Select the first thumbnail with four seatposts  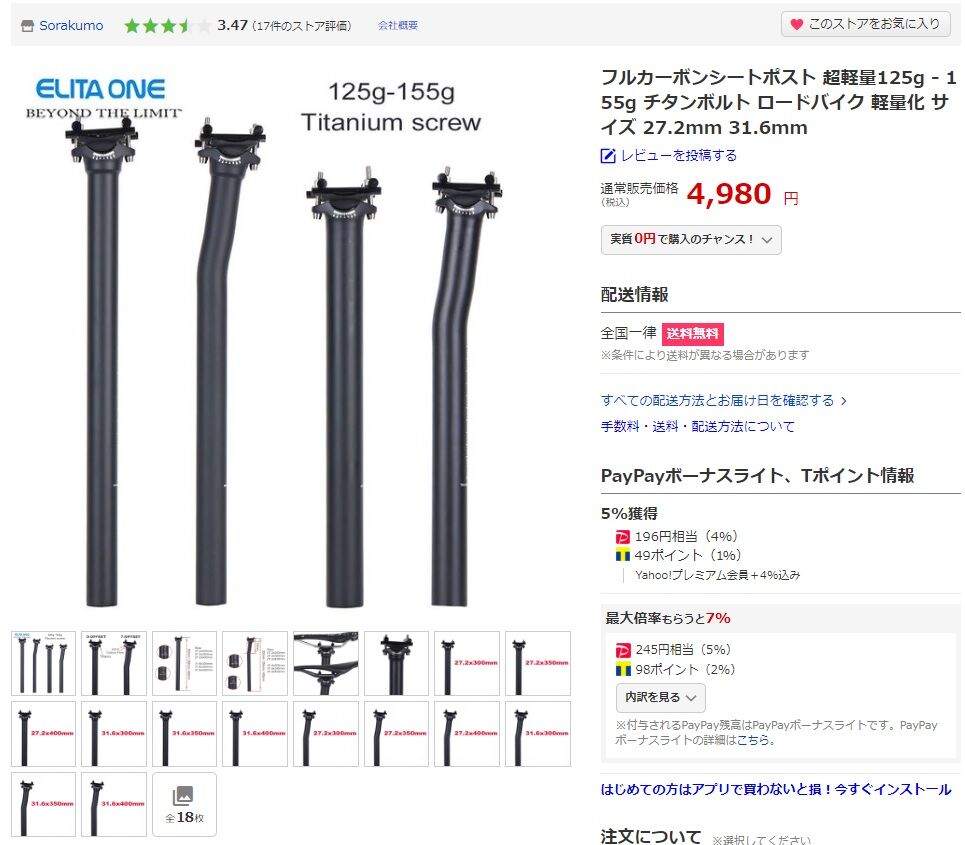(x=43, y=663)
